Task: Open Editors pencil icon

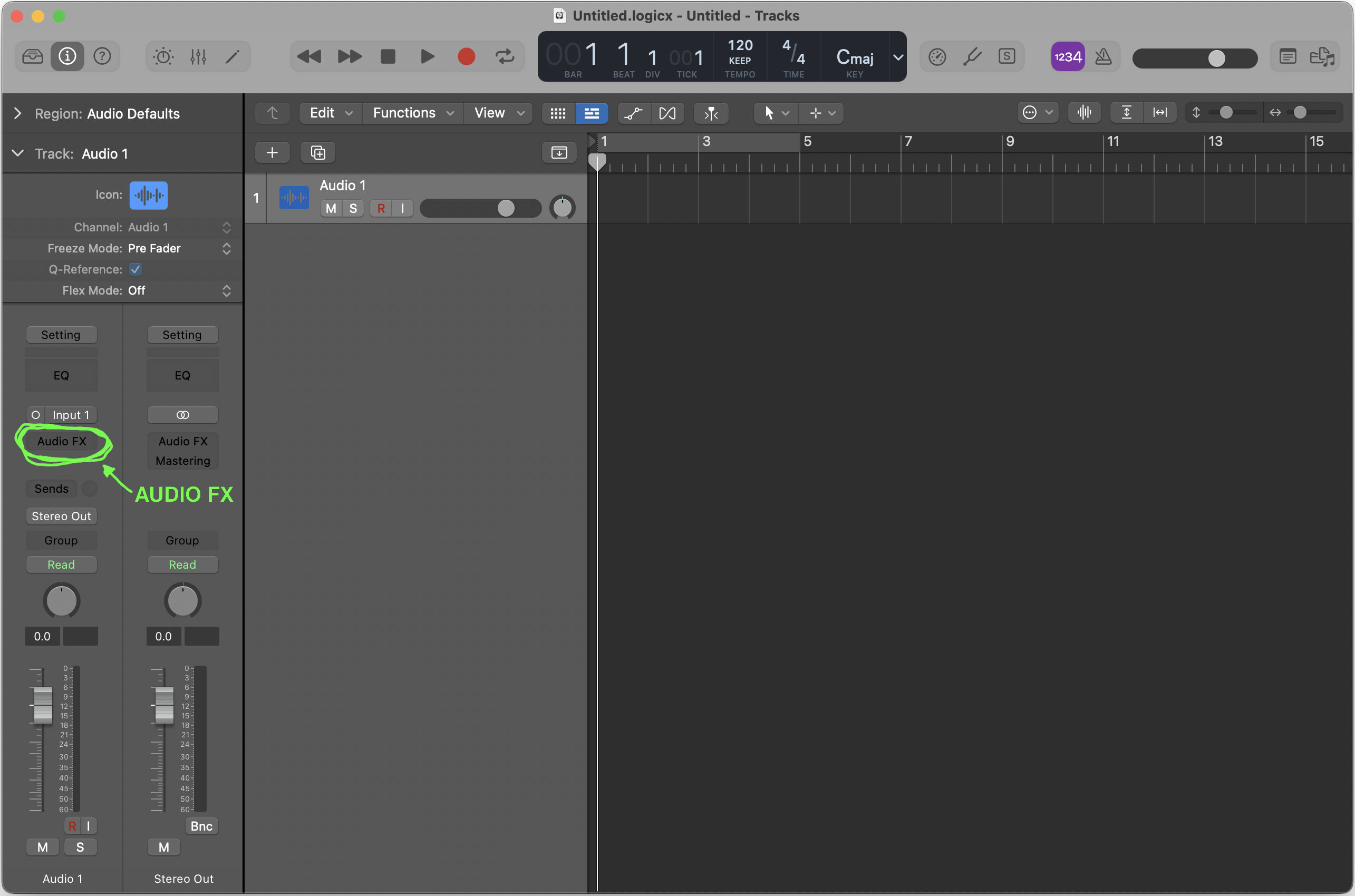Action: (x=233, y=56)
